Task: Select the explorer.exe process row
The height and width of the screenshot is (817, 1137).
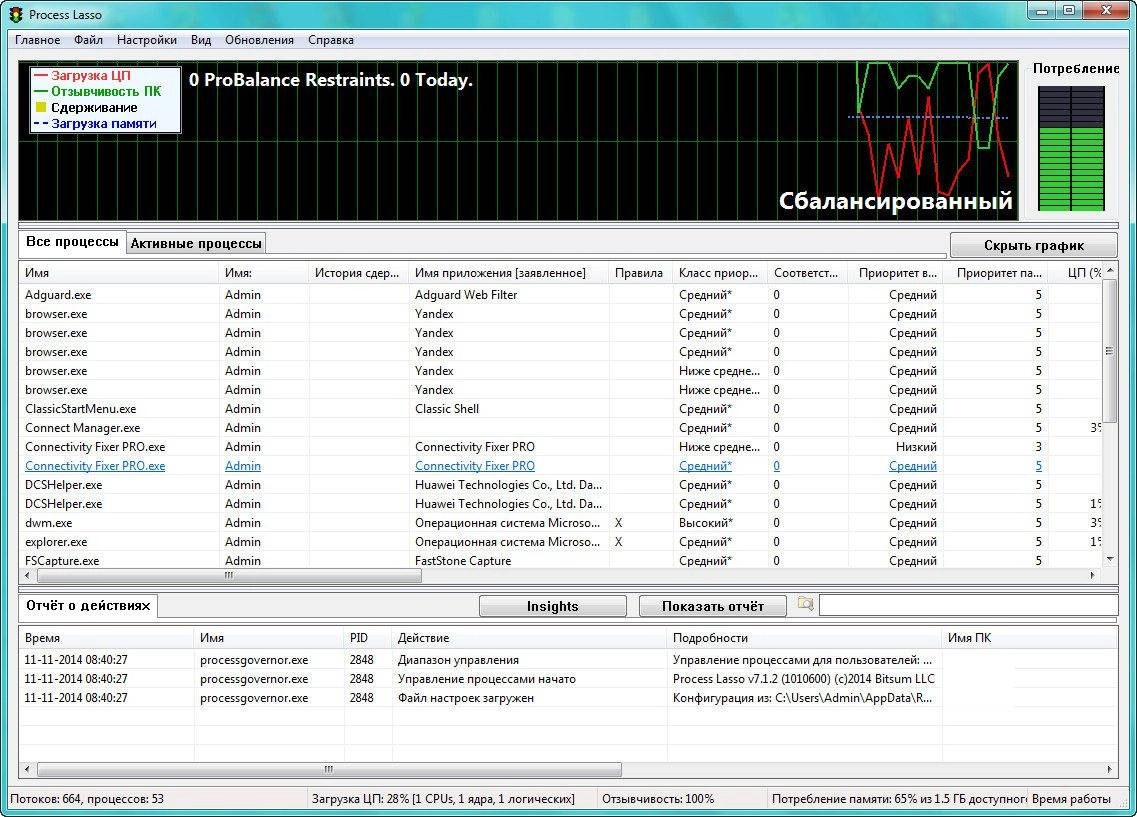Action: click(x=561, y=542)
